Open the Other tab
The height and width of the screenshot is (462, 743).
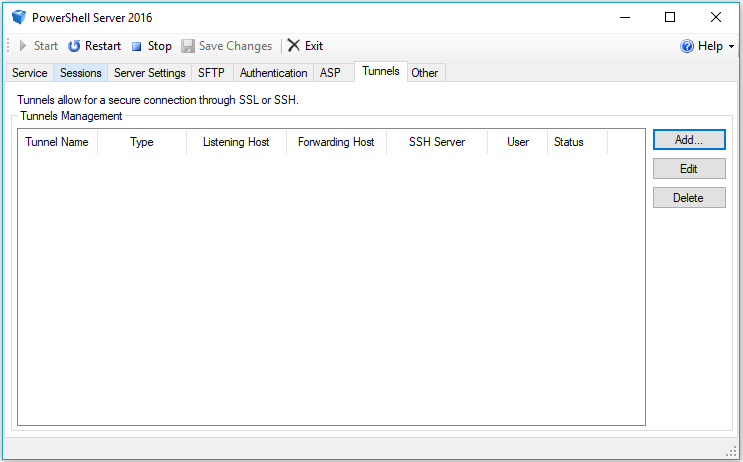[x=425, y=73]
